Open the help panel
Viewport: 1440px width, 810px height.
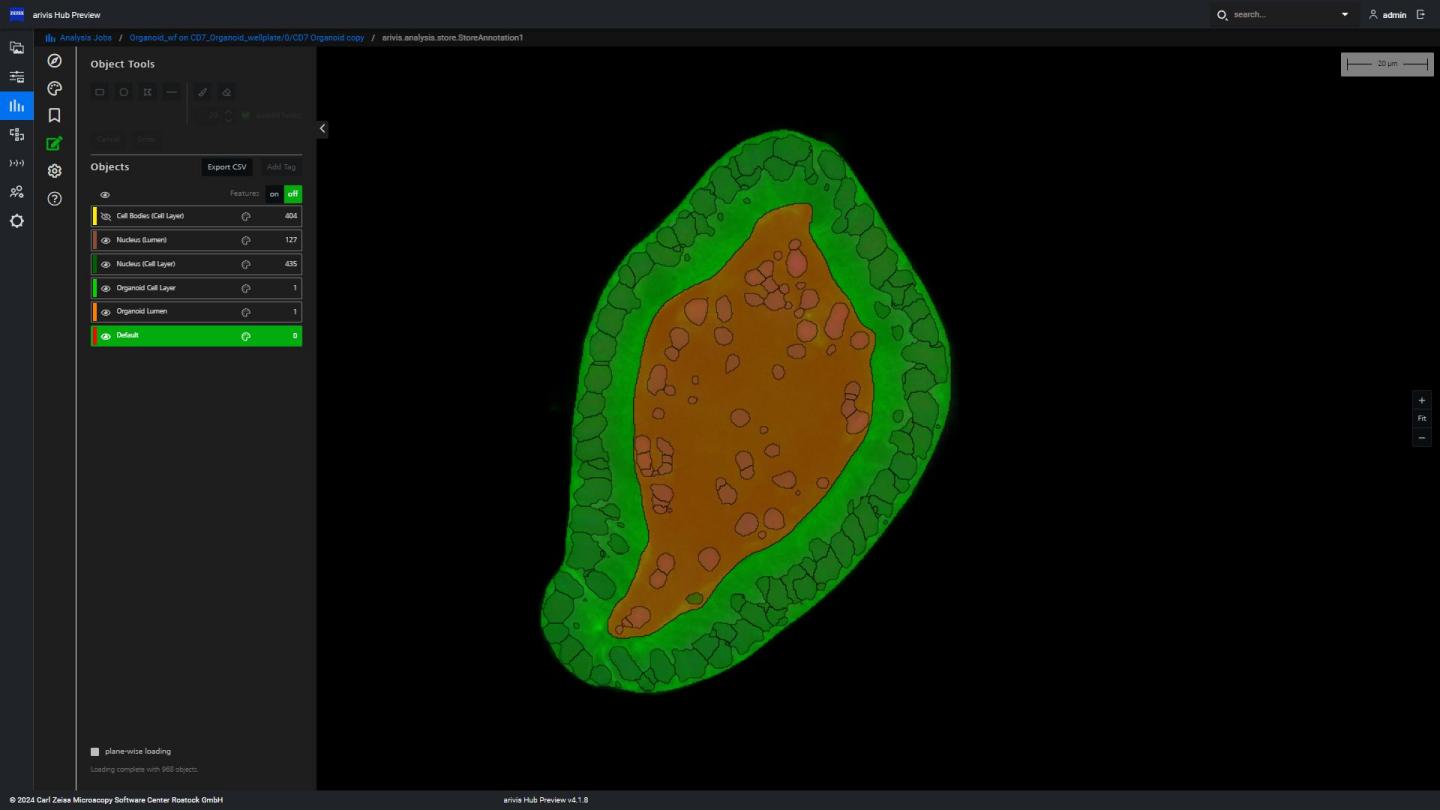tap(54, 198)
